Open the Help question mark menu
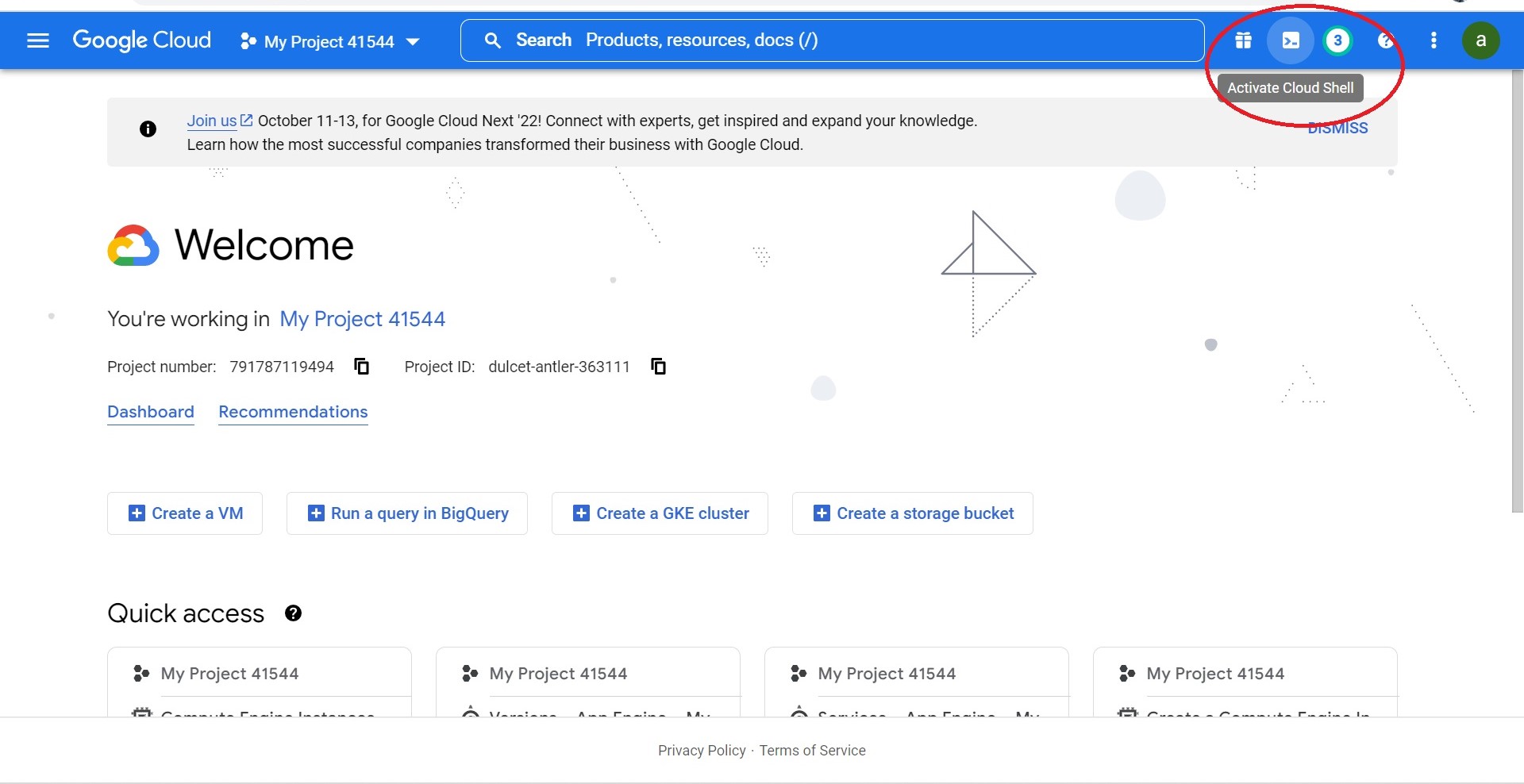The height and width of the screenshot is (784, 1524). [1385, 40]
